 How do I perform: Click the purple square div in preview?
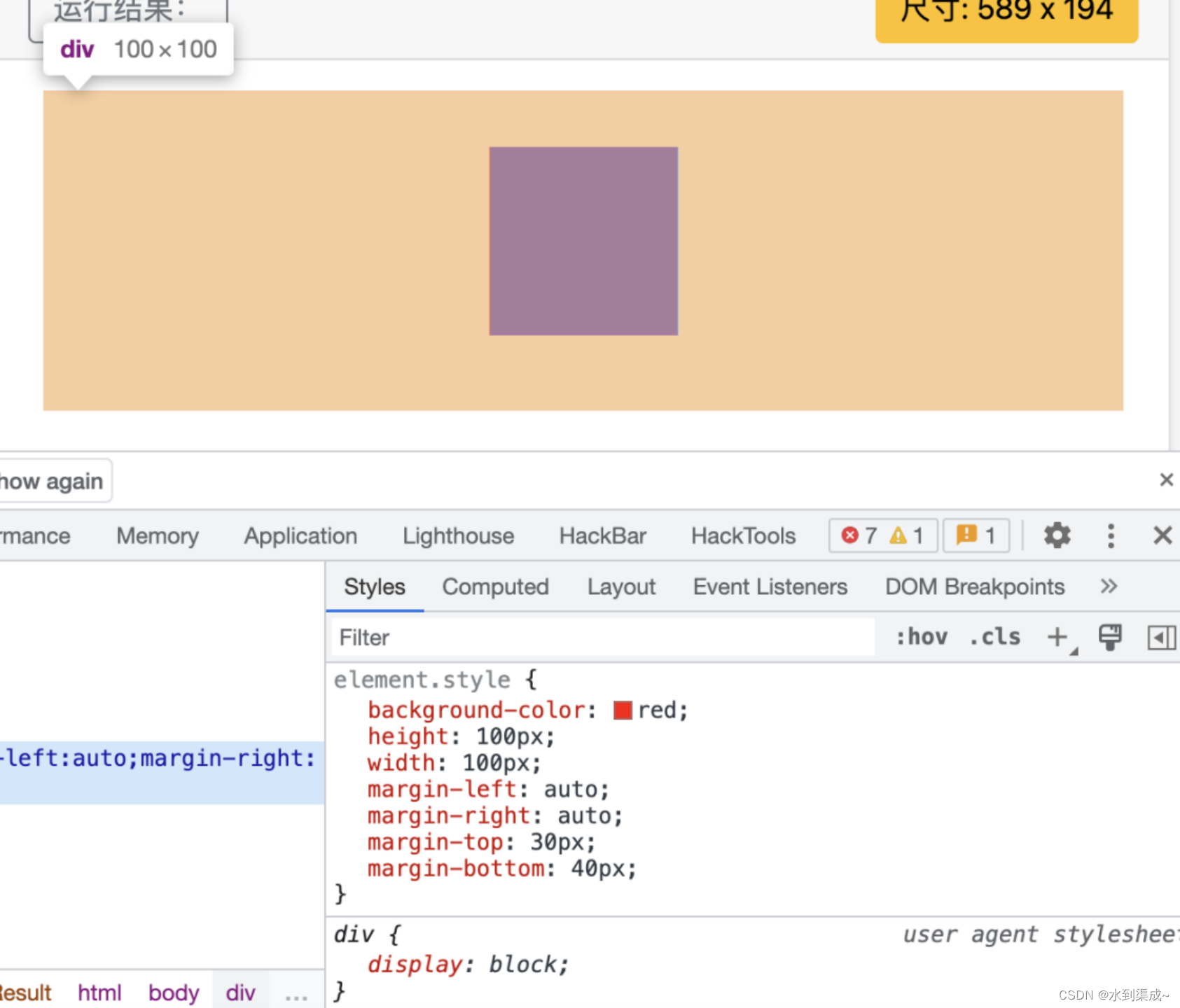[583, 241]
